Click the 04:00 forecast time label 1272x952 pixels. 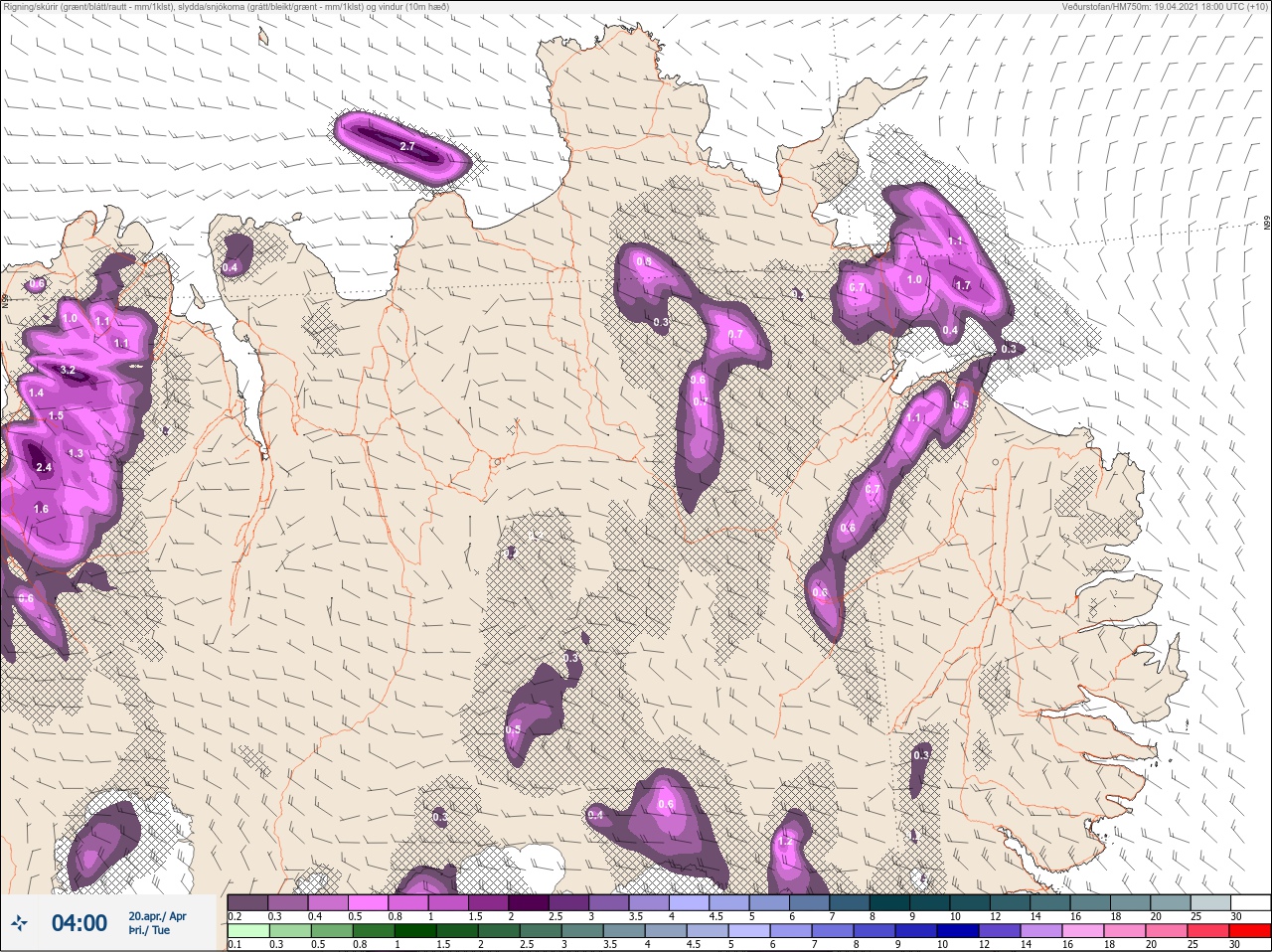79,923
